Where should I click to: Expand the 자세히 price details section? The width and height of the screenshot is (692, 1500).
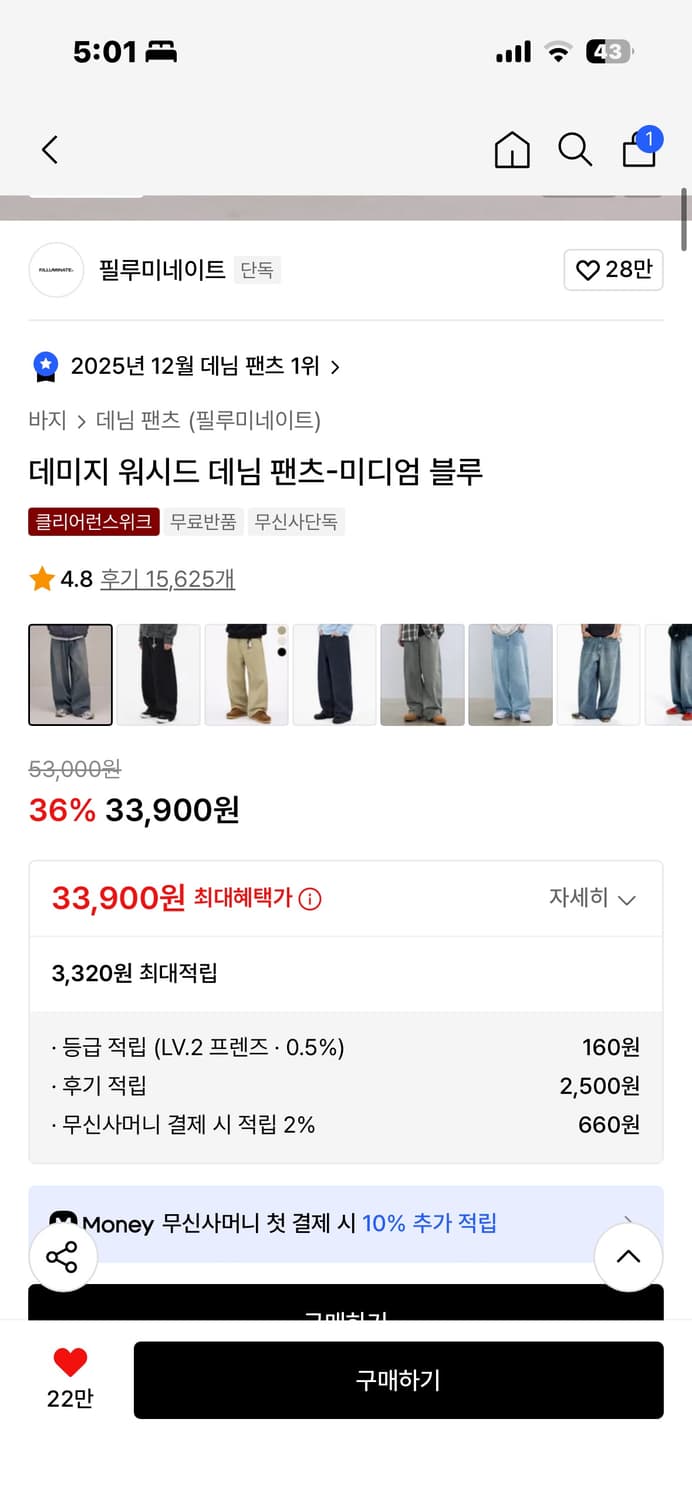(x=594, y=898)
